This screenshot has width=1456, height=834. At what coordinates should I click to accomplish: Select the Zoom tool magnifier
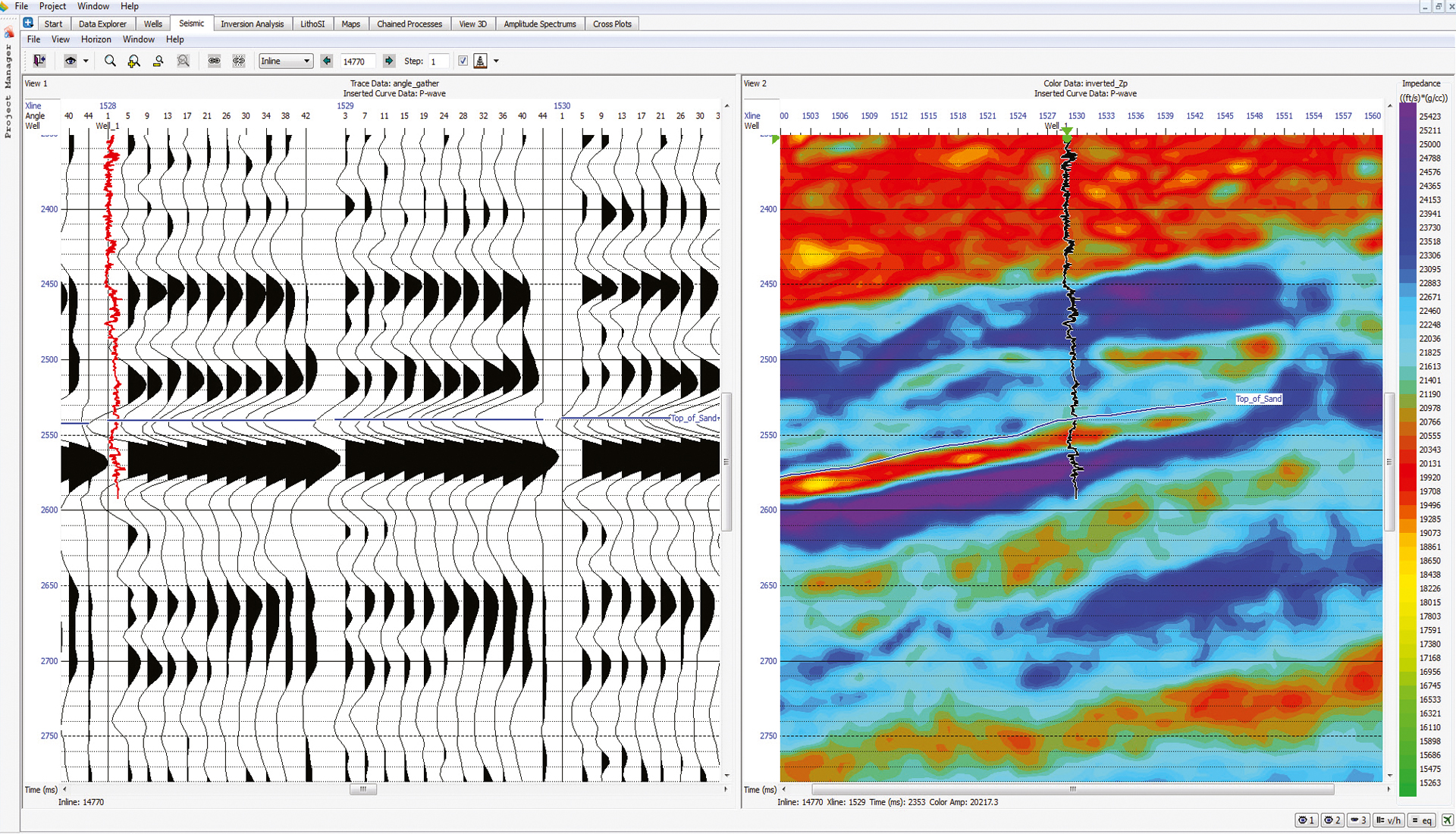[x=110, y=61]
